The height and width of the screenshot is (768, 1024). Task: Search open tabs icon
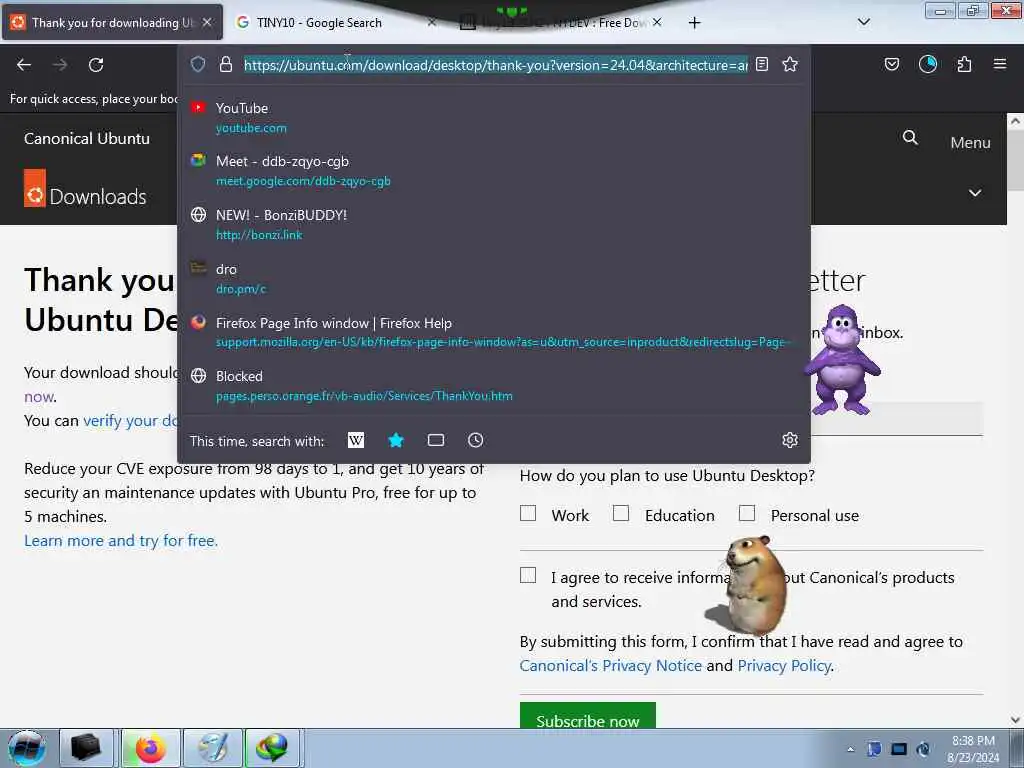(436, 440)
